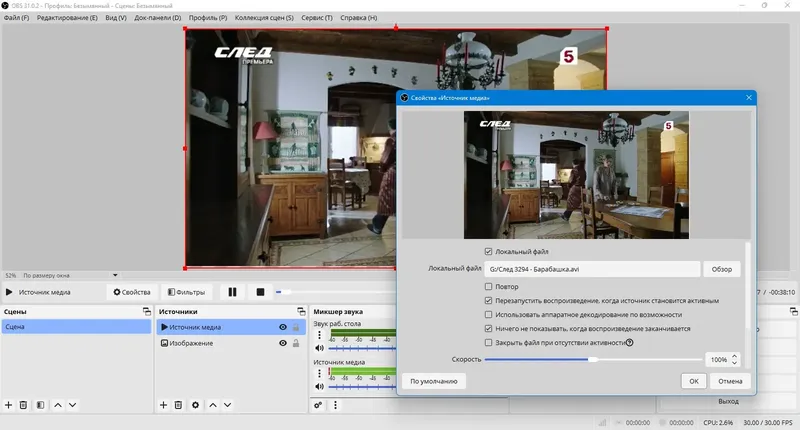Open scene filters icon in the Сцены panel
Screen dimensions: 800x430
(x=40, y=405)
